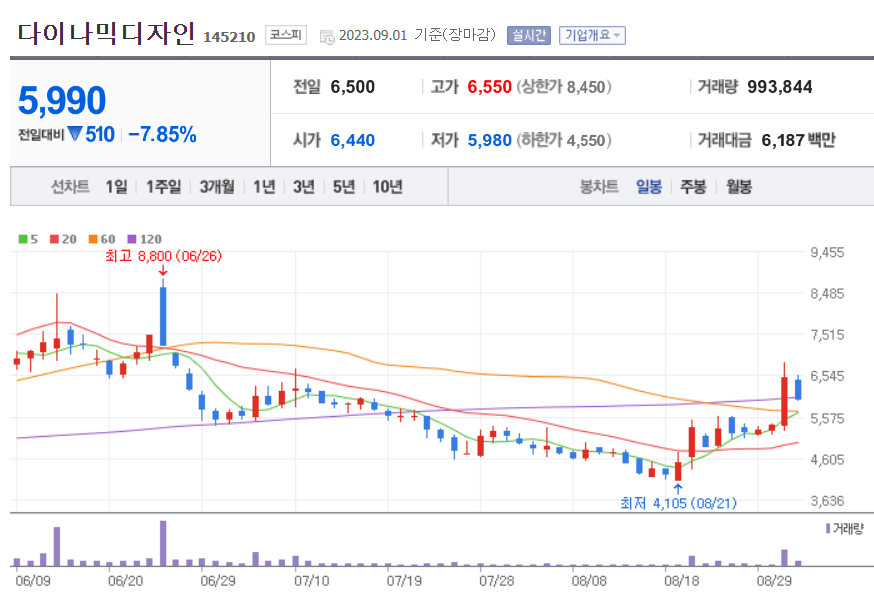Click the 코스피 market badge
This screenshot has width=874, height=601.
tap(285, 35)
